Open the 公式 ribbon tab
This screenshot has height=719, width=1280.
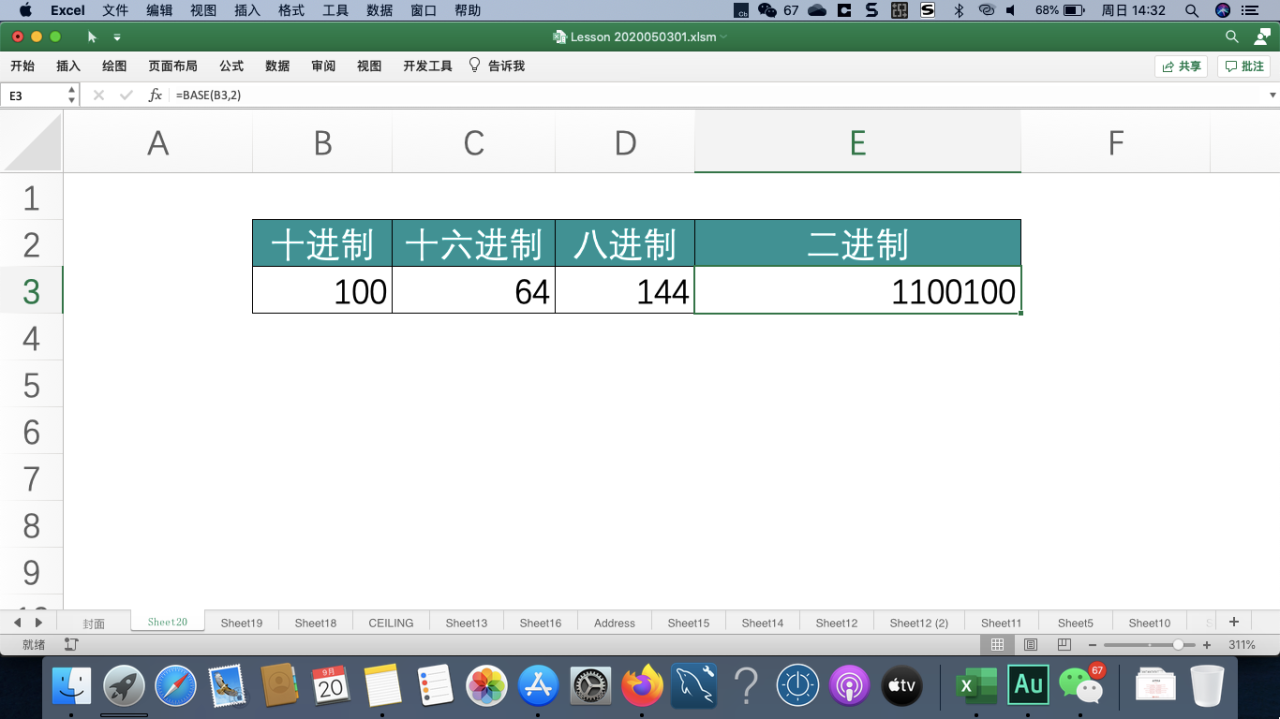(x=231, y=66)
